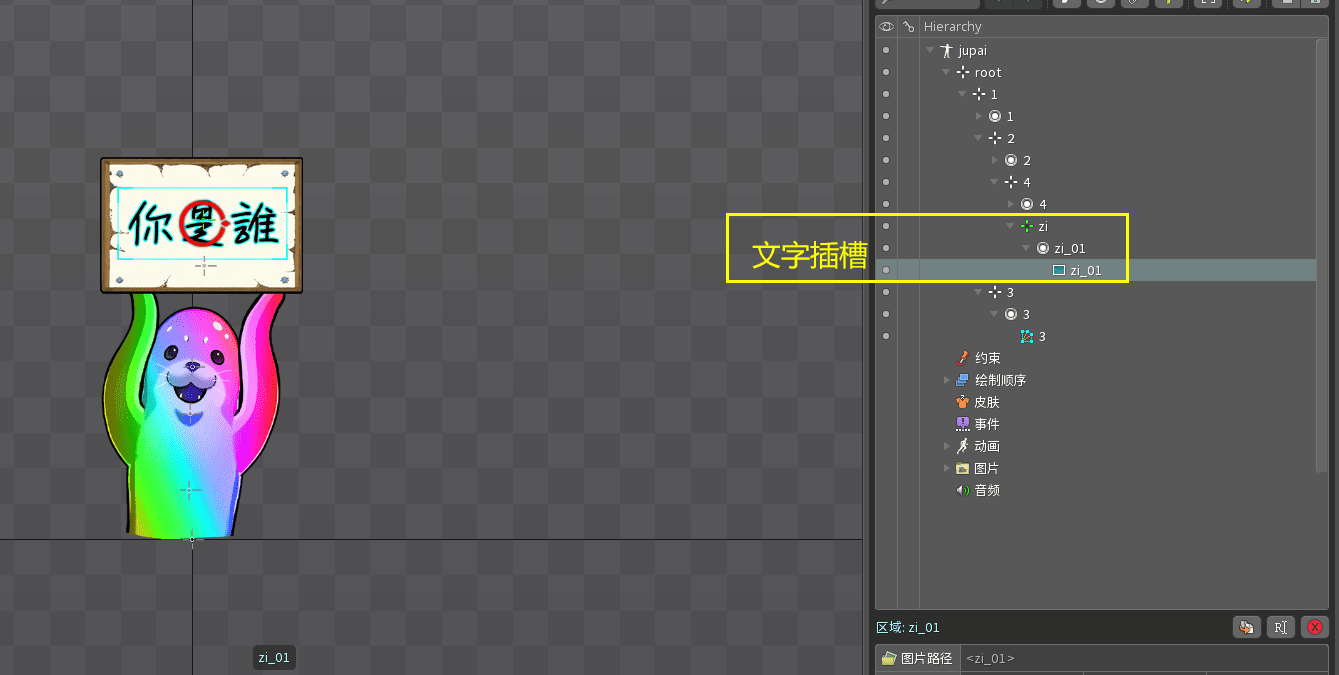
Task: Expand the 绘制顺序 (draw order) node
Action: click(x=947, y=380)
